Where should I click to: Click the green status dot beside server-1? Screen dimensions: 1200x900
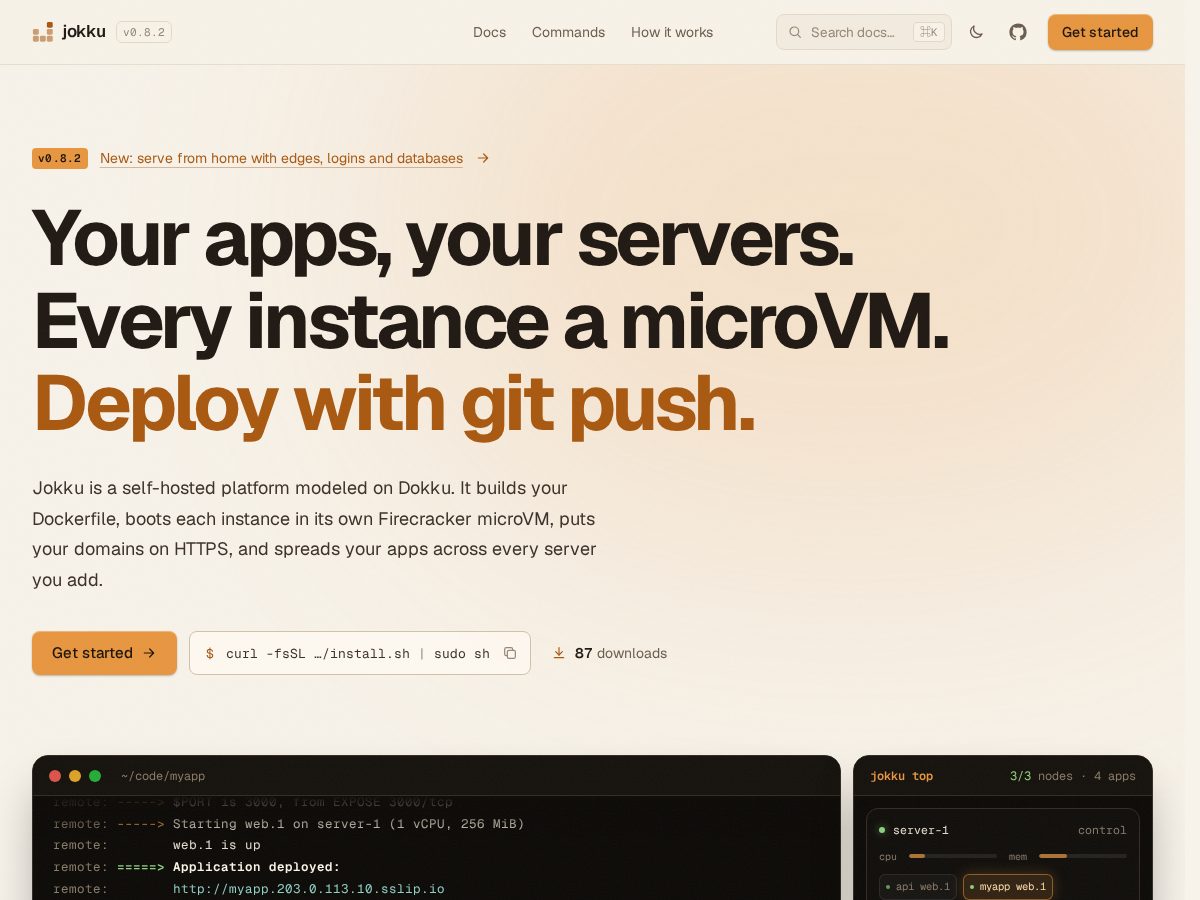882,830
